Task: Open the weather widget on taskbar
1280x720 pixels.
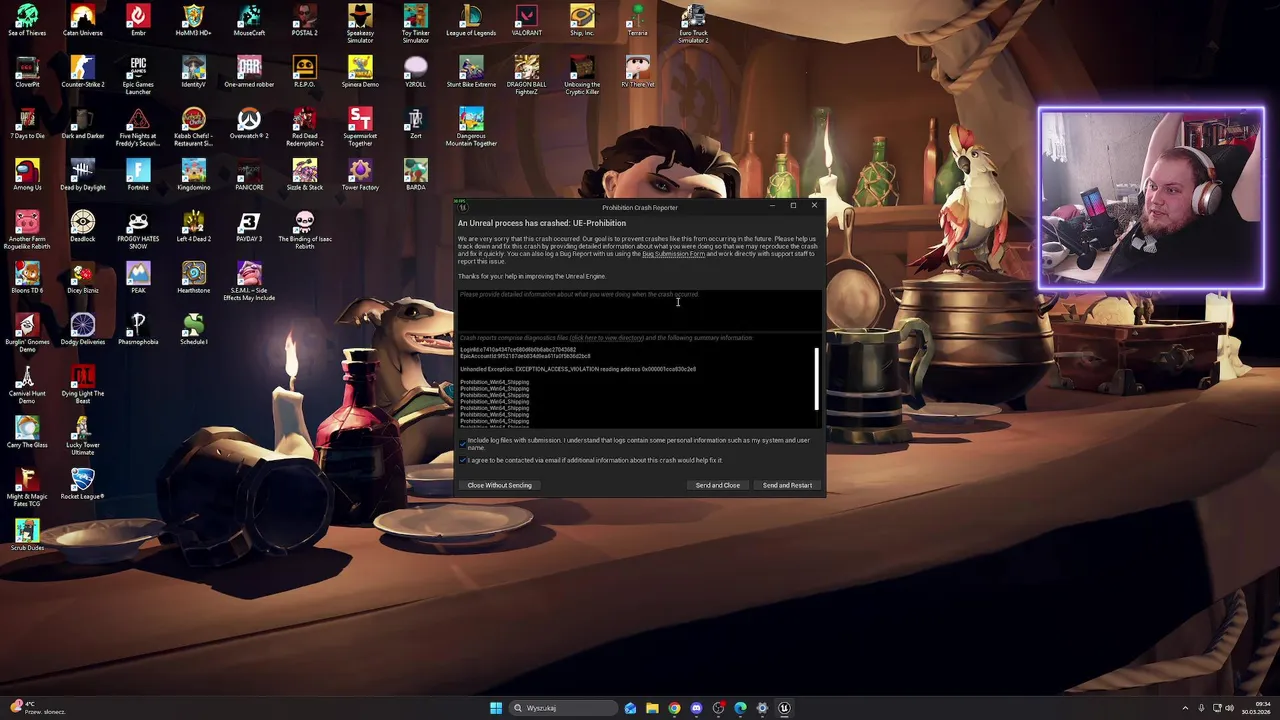Action: [40, 708]
